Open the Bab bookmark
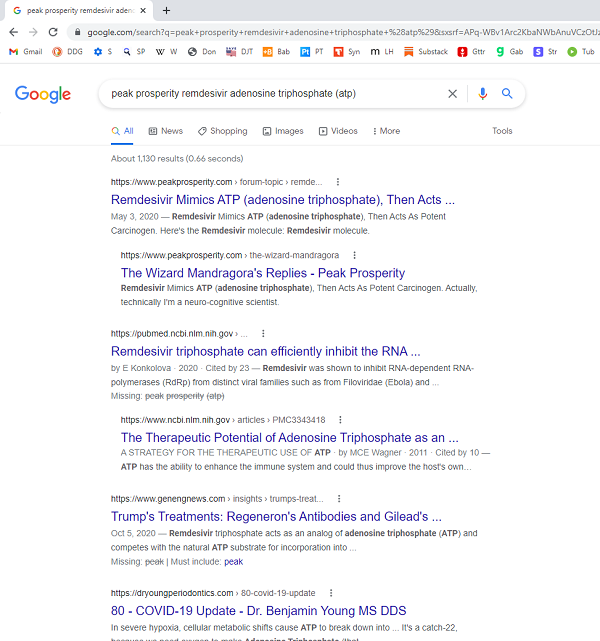The height and width of the screenshot is (641, 600). pos(276,52)
